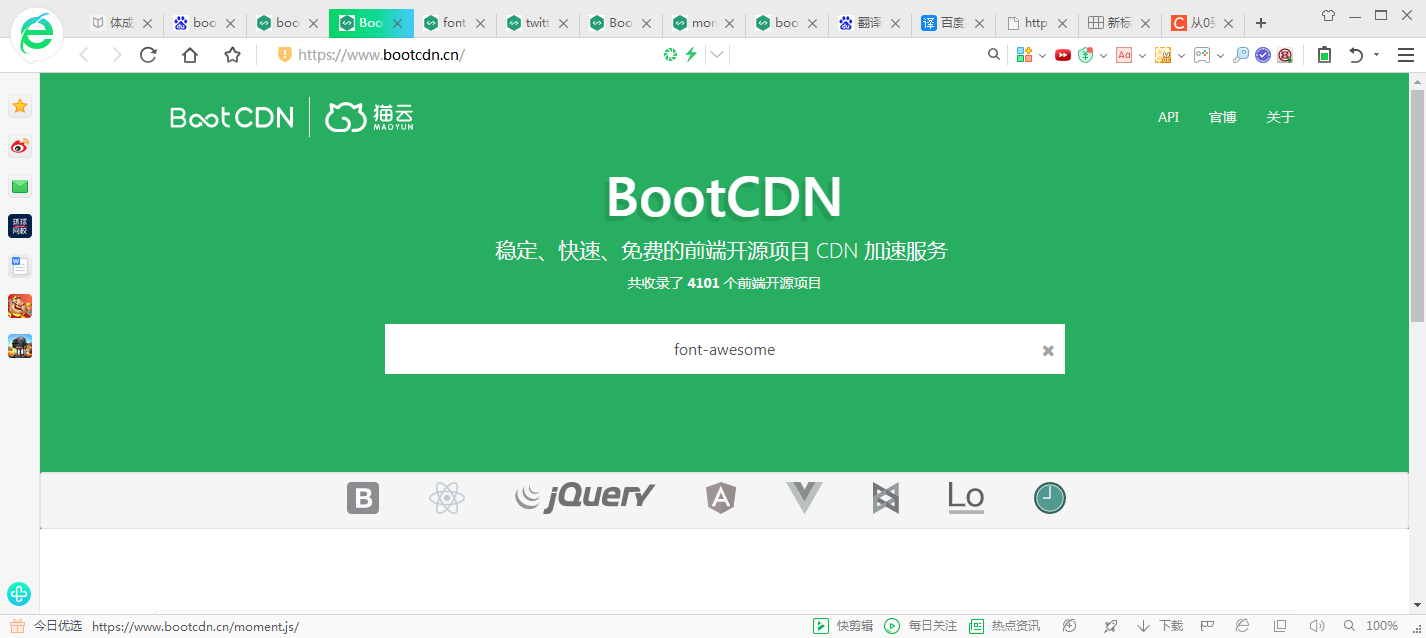Click the BootCDN header logo

point(232,118)
